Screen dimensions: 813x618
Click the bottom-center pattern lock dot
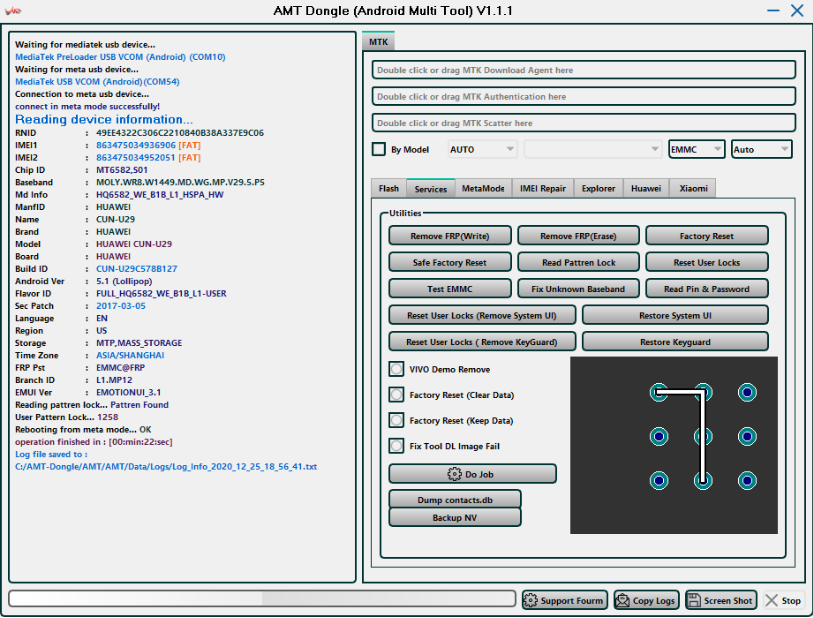click(x=703, y=481)
